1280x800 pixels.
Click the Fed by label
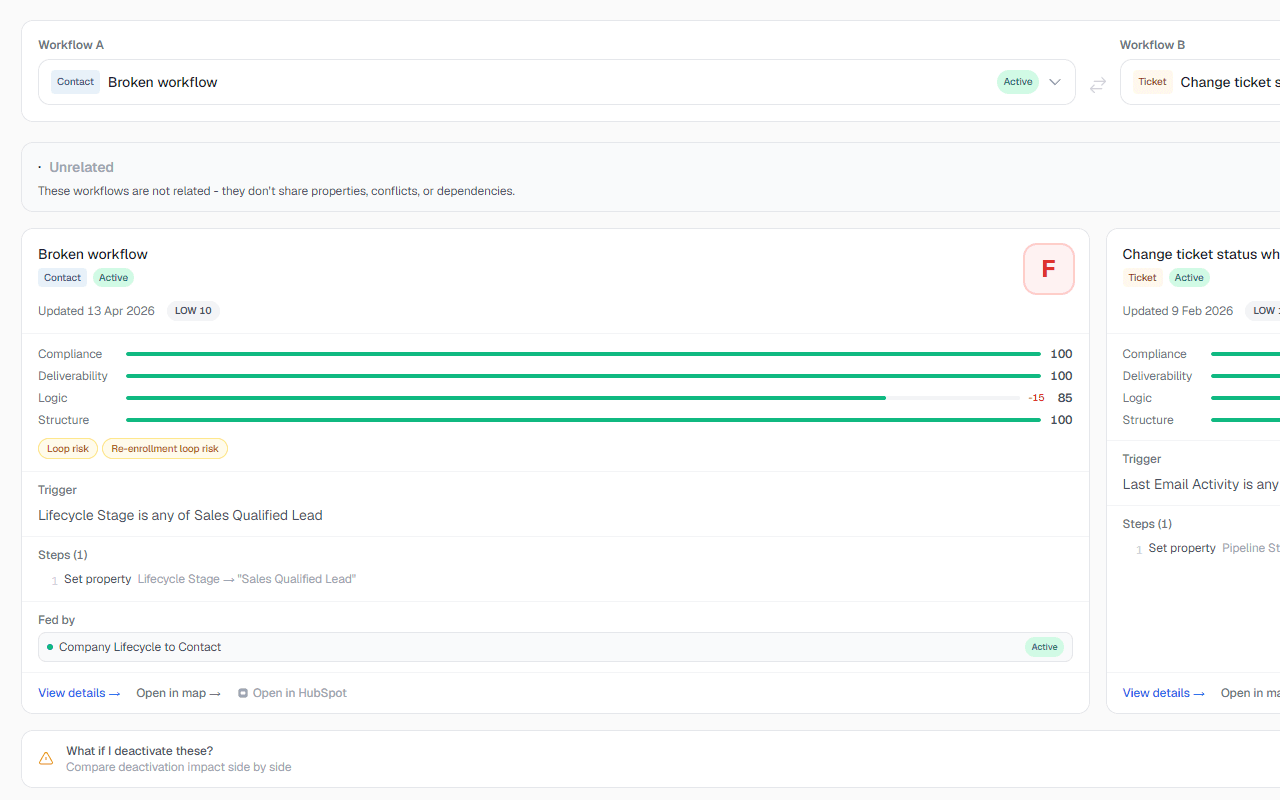point(56,620)
